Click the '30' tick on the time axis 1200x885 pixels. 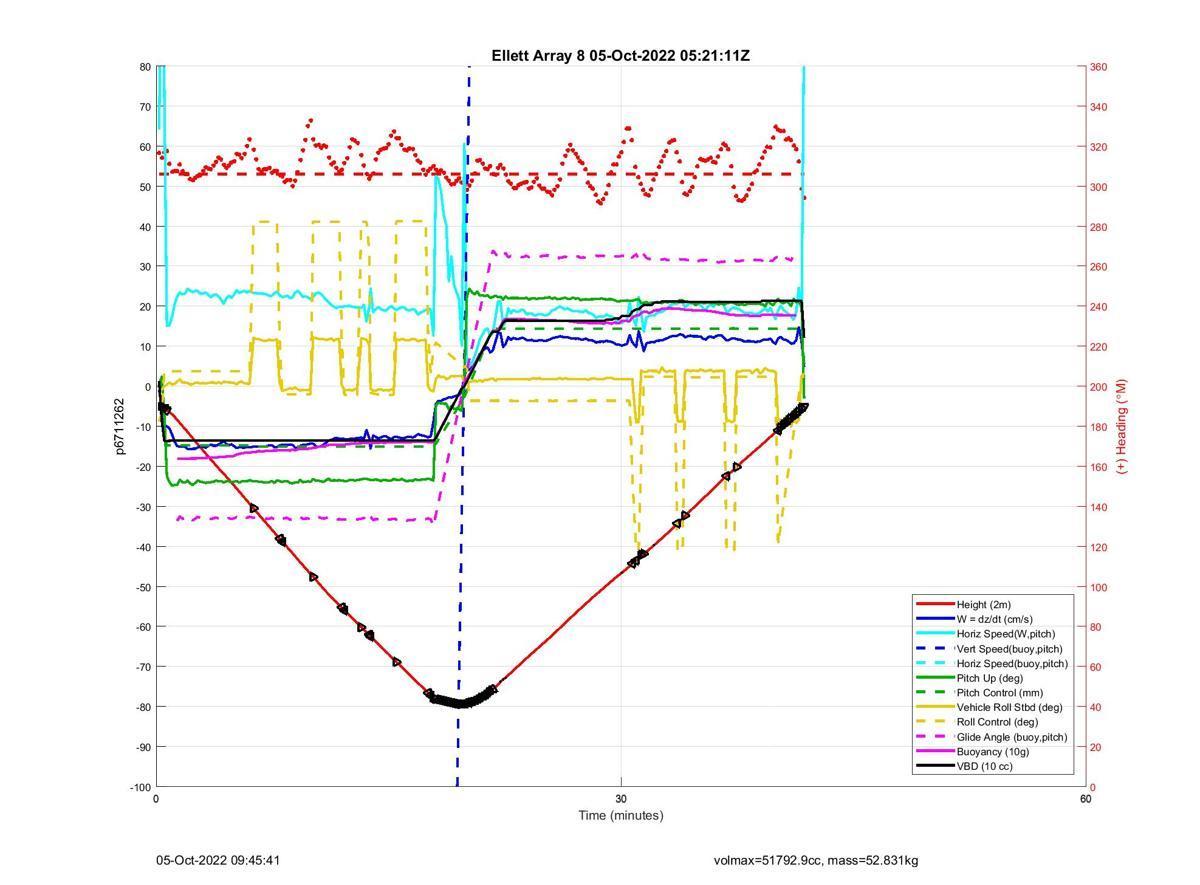[621, 799]
